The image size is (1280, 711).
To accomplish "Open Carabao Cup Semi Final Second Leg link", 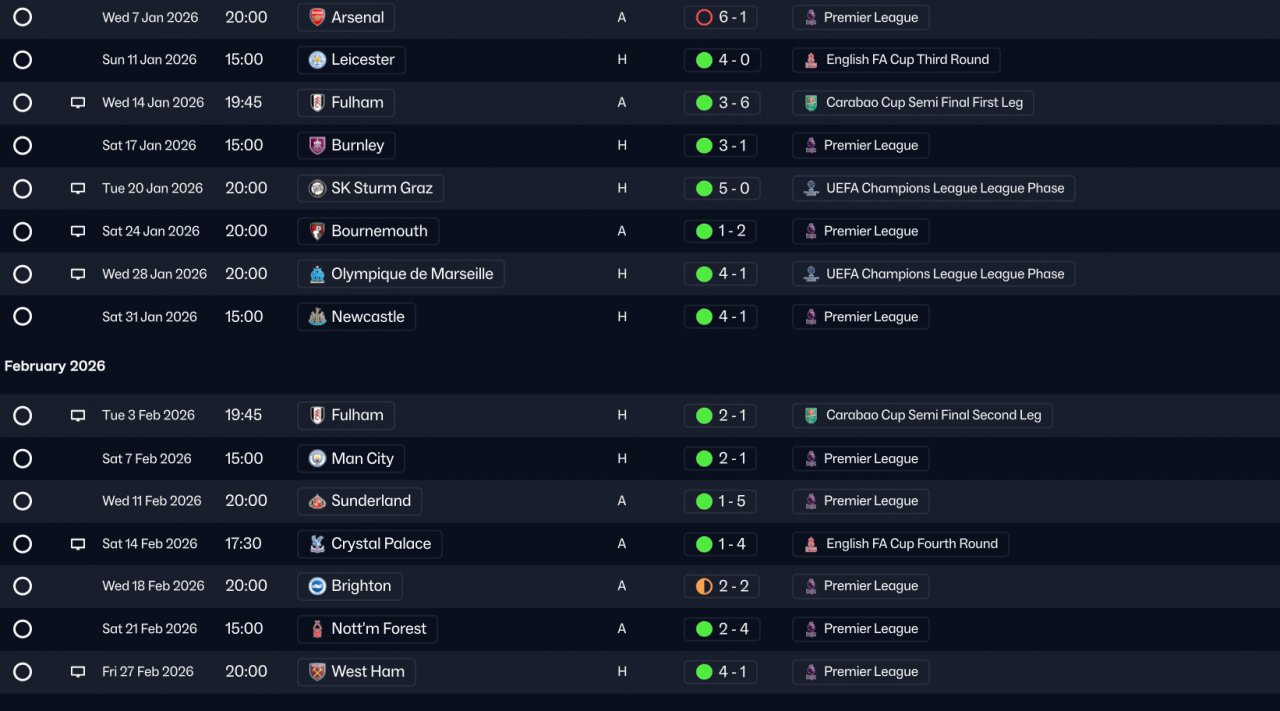I will 922,416.
